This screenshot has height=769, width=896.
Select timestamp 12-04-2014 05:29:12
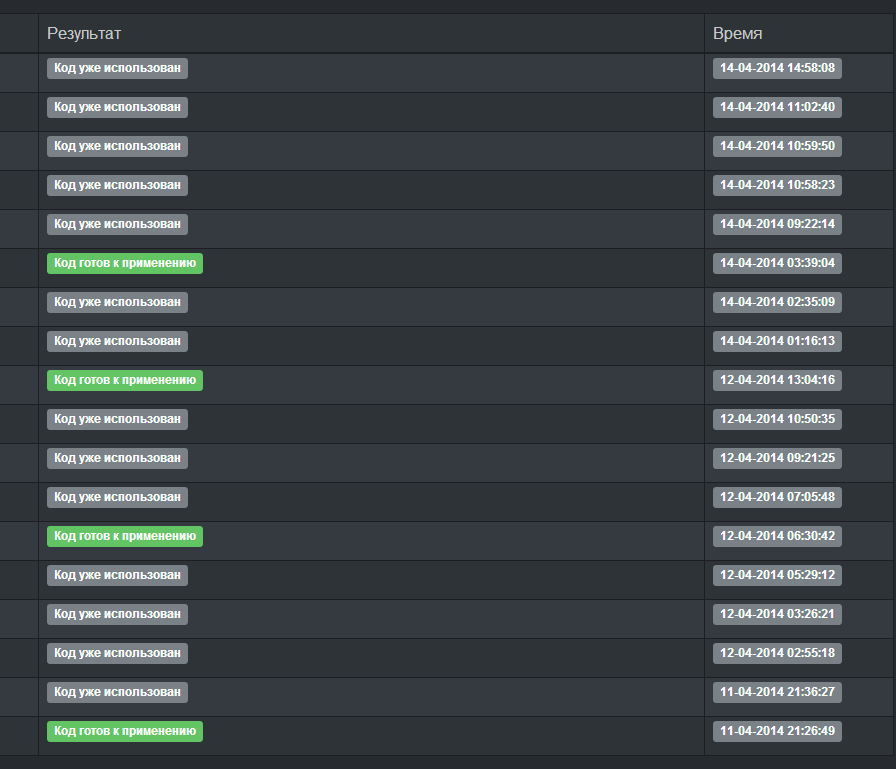point(777,575)
